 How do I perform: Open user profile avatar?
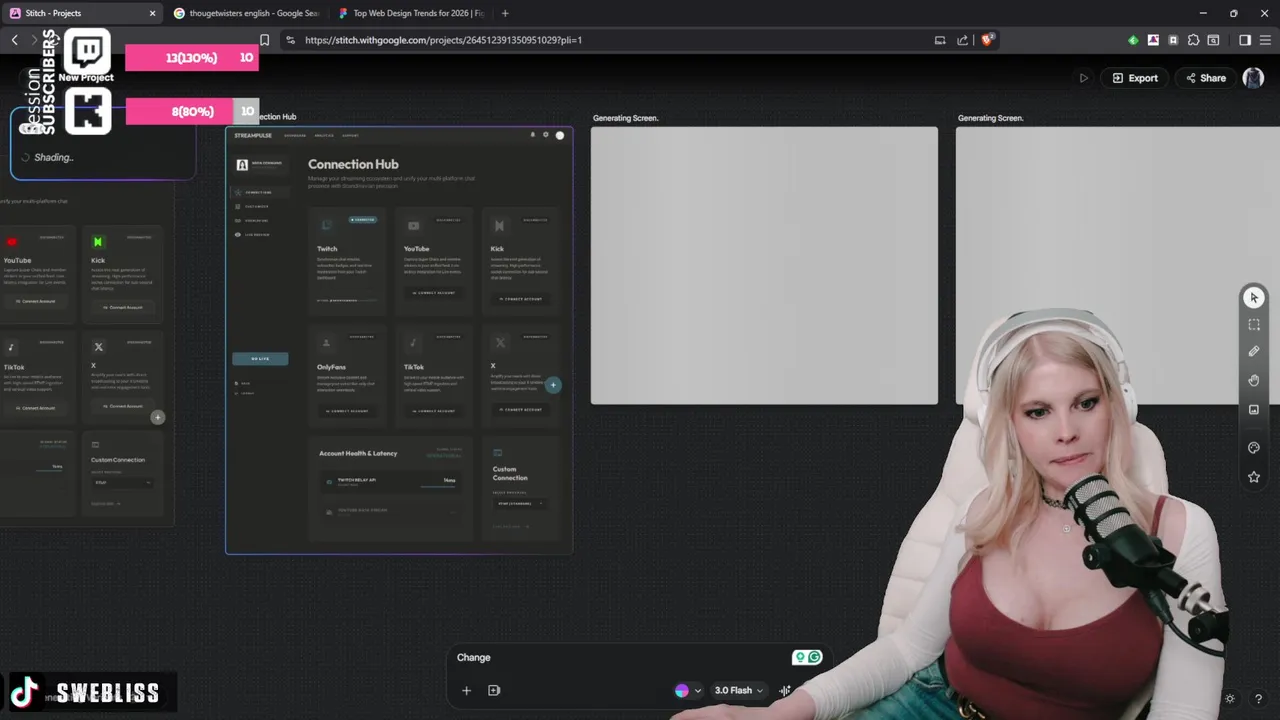pyautogui.click(x=1253, y=78)
